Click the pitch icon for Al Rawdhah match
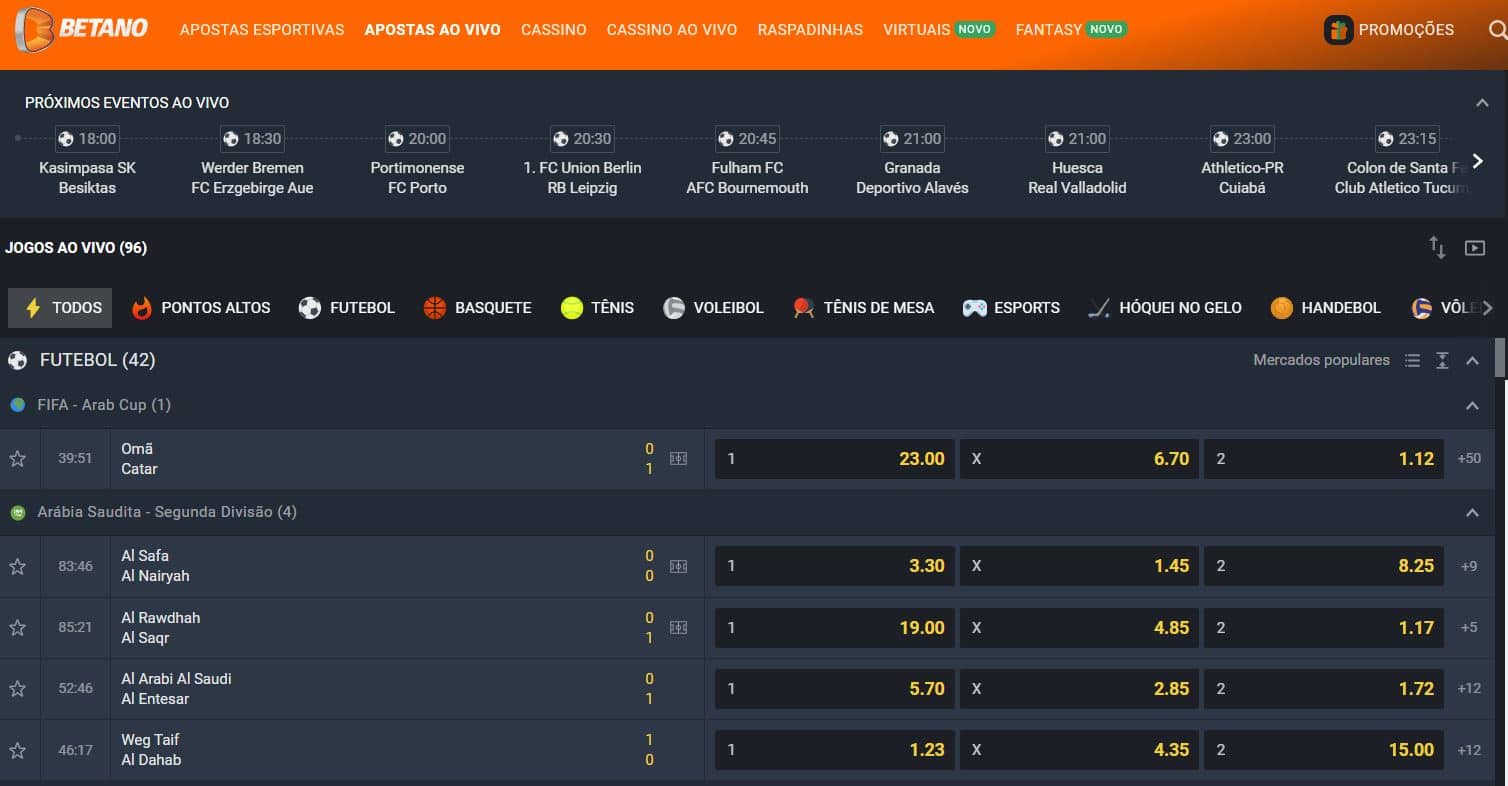Screen dimensions: 1508x786 click(x=678, y=628)
